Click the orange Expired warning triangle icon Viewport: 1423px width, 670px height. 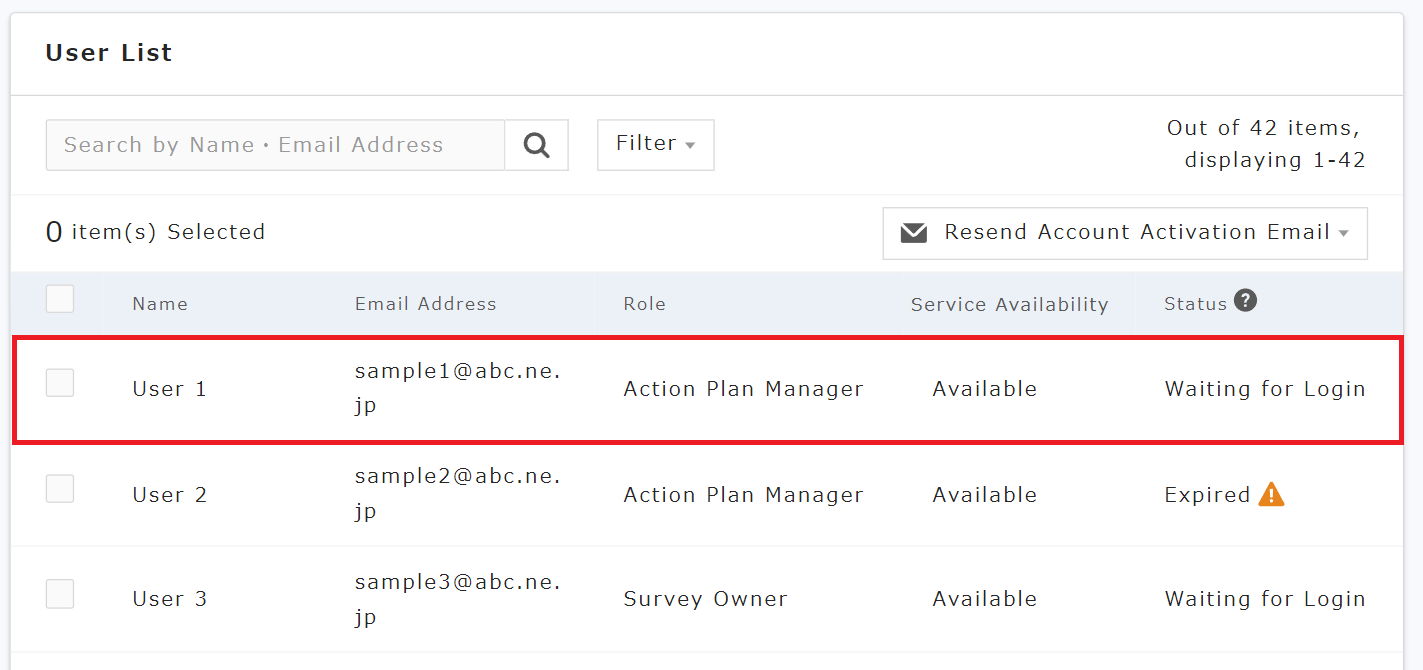1271,494
